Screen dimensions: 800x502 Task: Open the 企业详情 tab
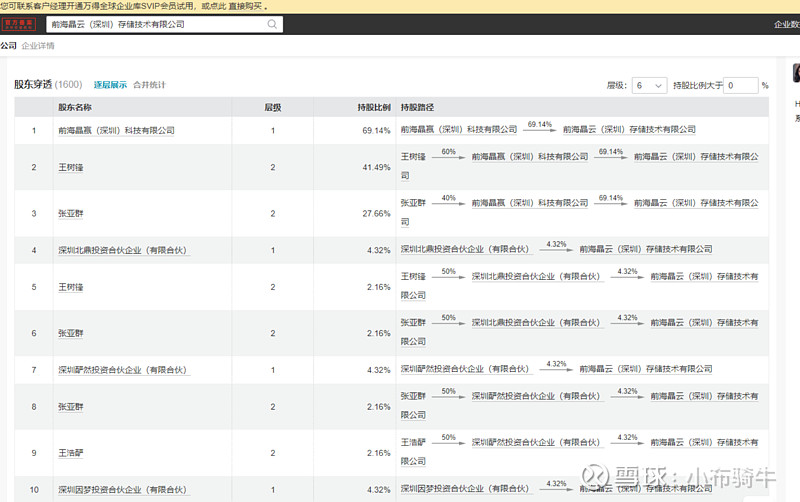tap(38, 46)
